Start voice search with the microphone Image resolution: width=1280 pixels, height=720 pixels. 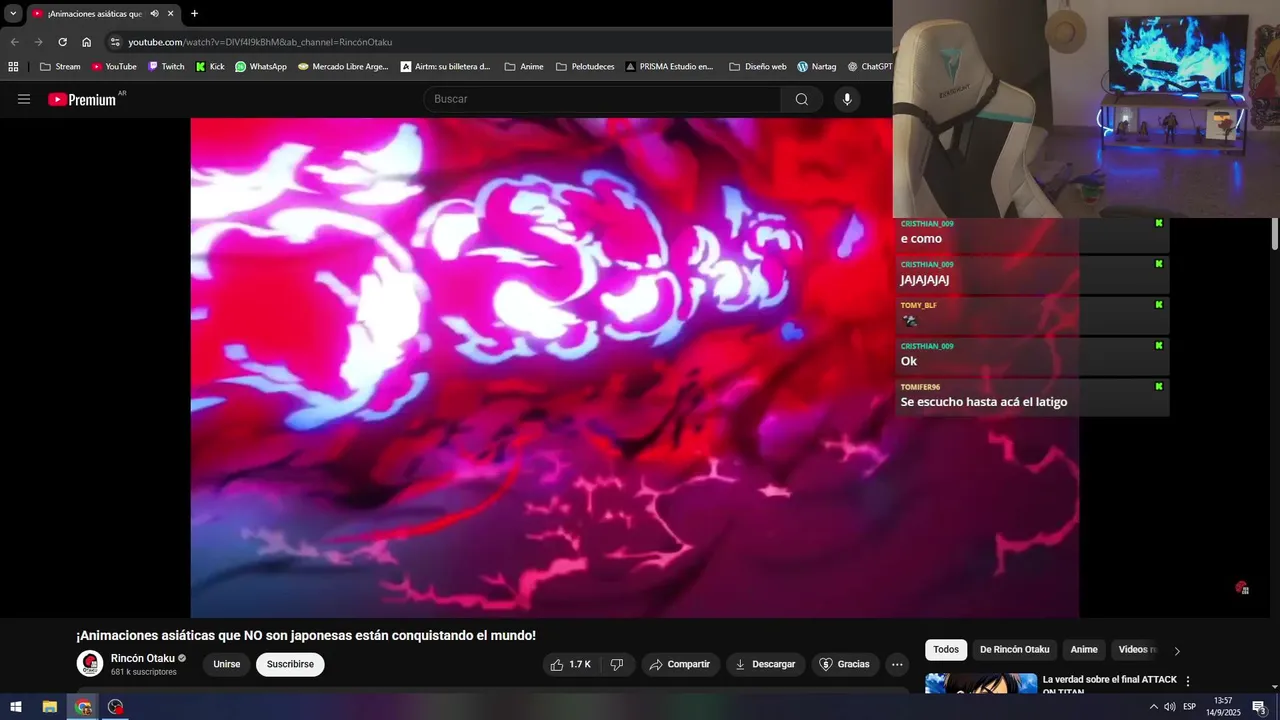847,99
